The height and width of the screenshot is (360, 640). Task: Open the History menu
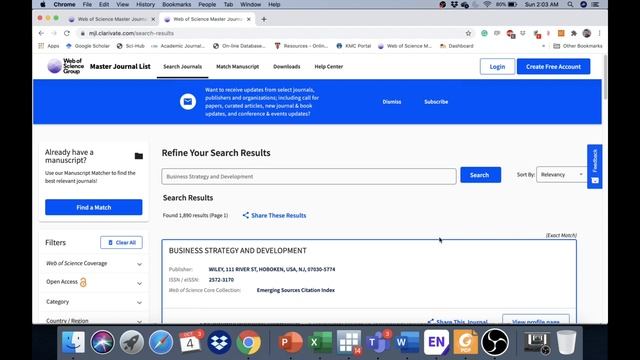pyautogui.click(x=145, y=4)
